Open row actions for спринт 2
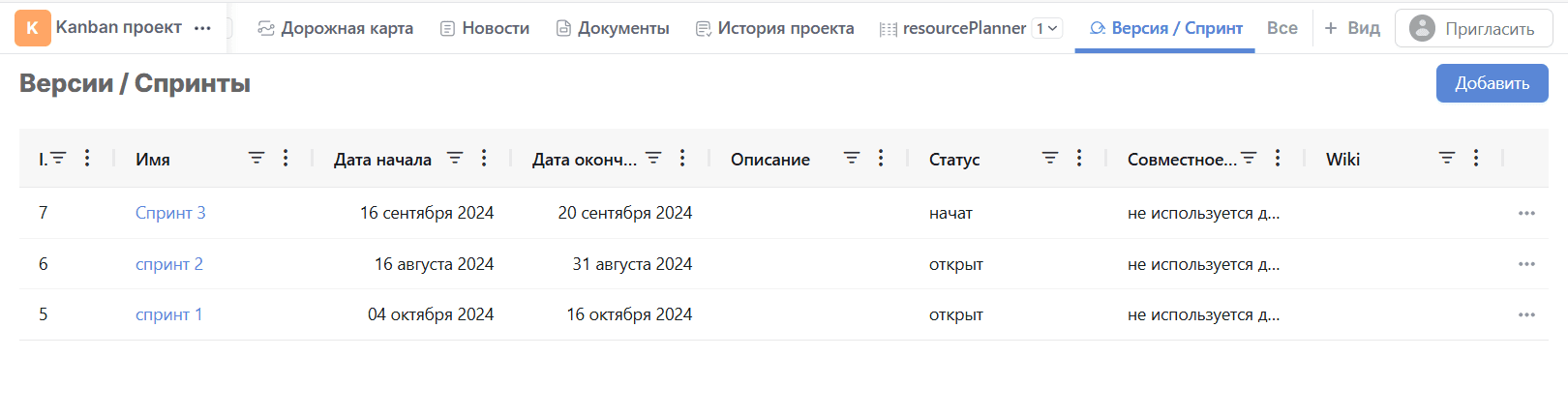 1526,264
